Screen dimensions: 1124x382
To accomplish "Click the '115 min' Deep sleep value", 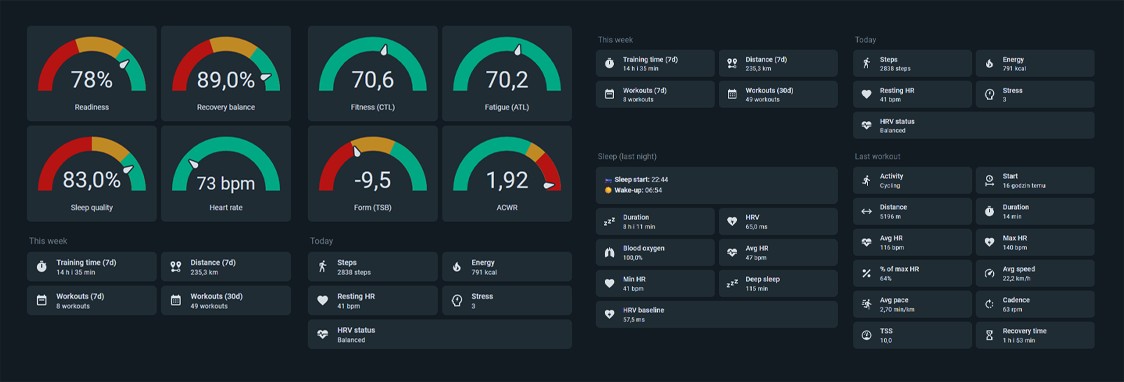I will tap(757, 288).
